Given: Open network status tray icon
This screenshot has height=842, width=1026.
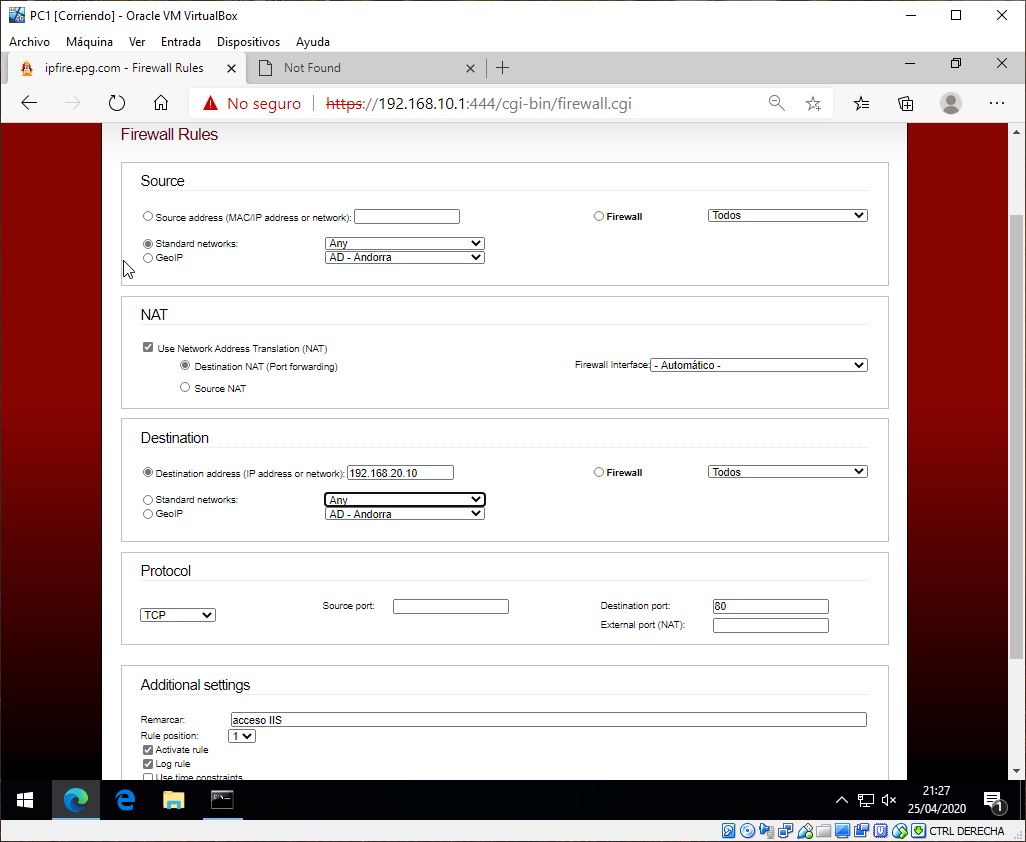Looking at the screenshot, I should coord(866,799).
